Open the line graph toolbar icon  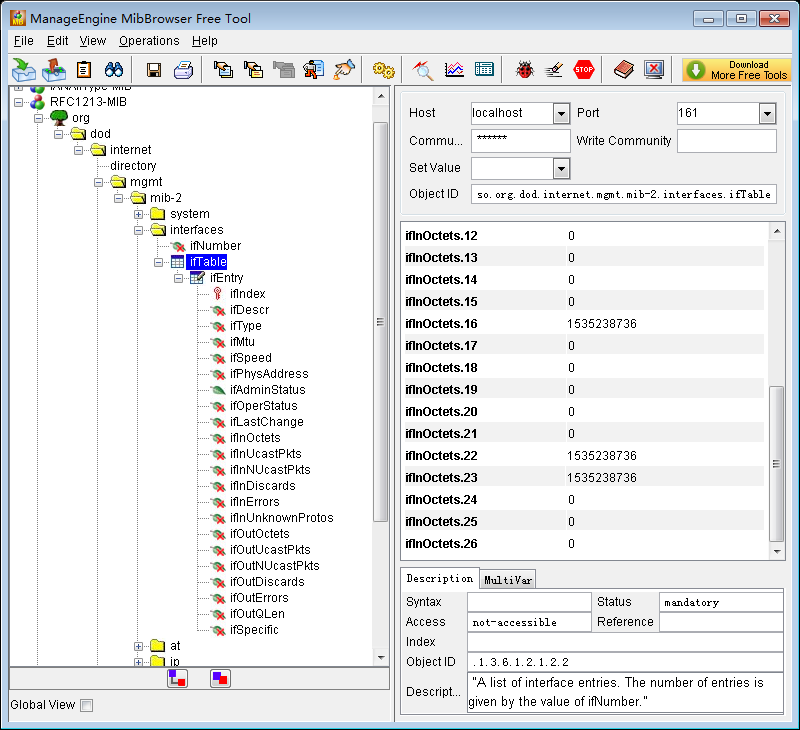(x=454, y=69)
